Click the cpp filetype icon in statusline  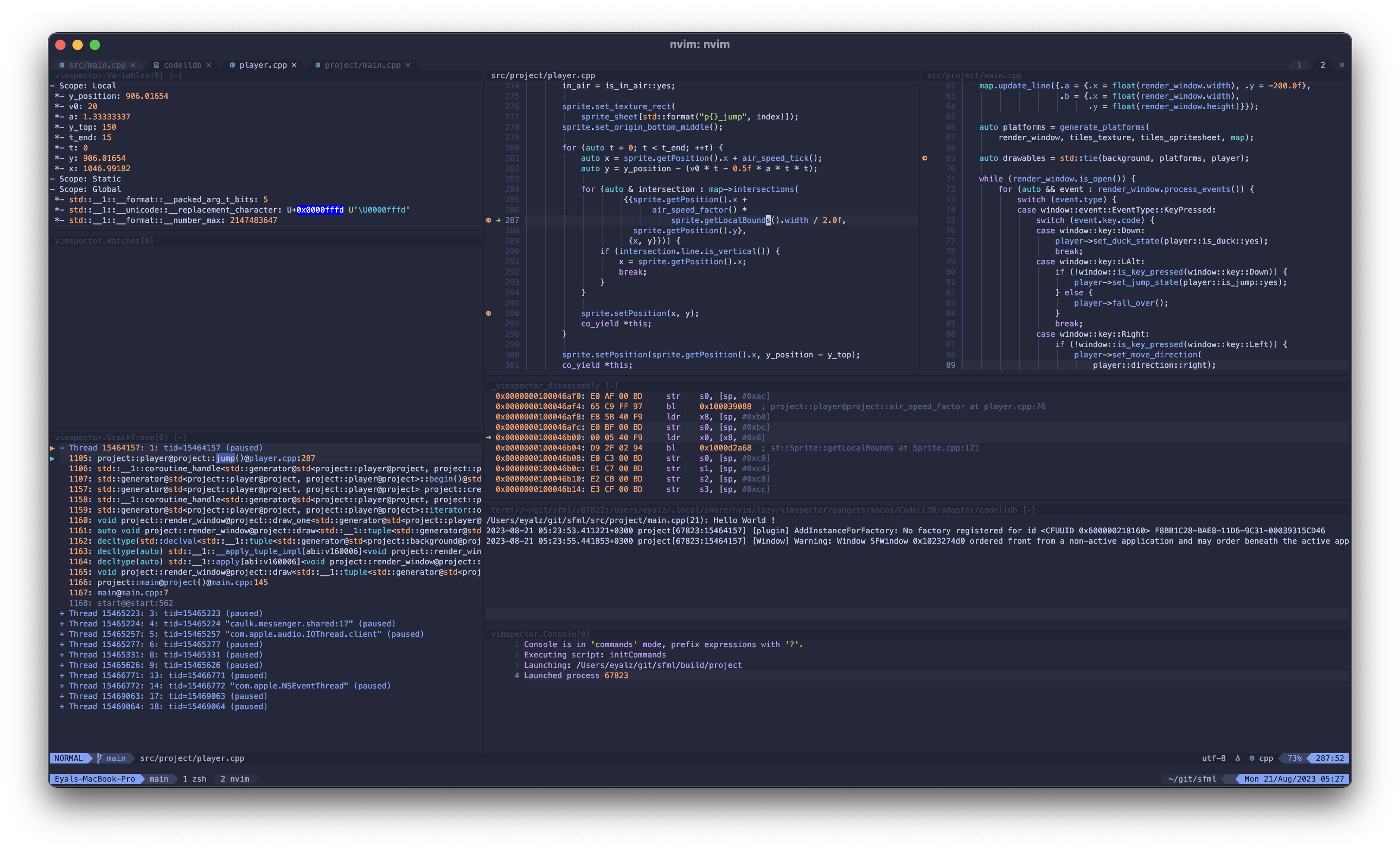tap(1251, 758)
